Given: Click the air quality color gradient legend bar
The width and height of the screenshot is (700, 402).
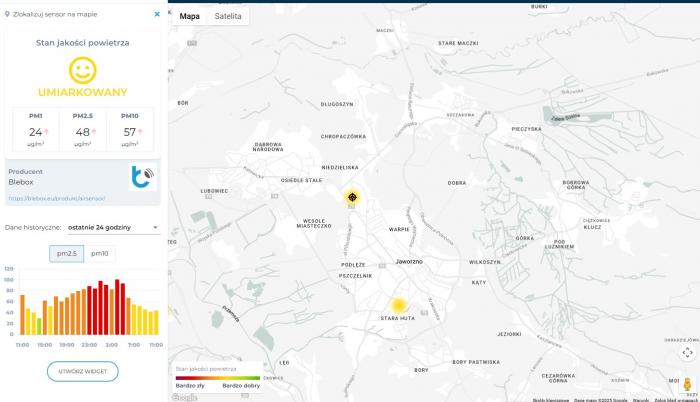Looking at the screenshot, I should (216, 377).
